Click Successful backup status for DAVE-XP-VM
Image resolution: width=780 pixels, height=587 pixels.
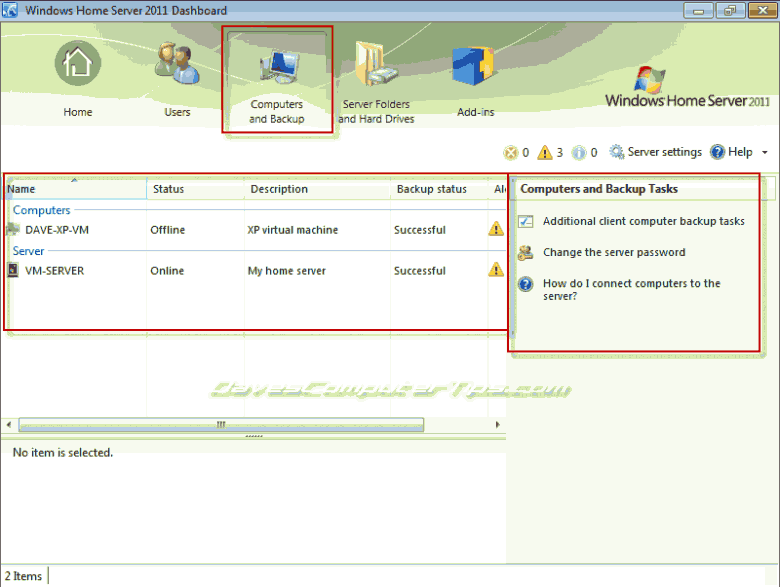click(420, 230)
